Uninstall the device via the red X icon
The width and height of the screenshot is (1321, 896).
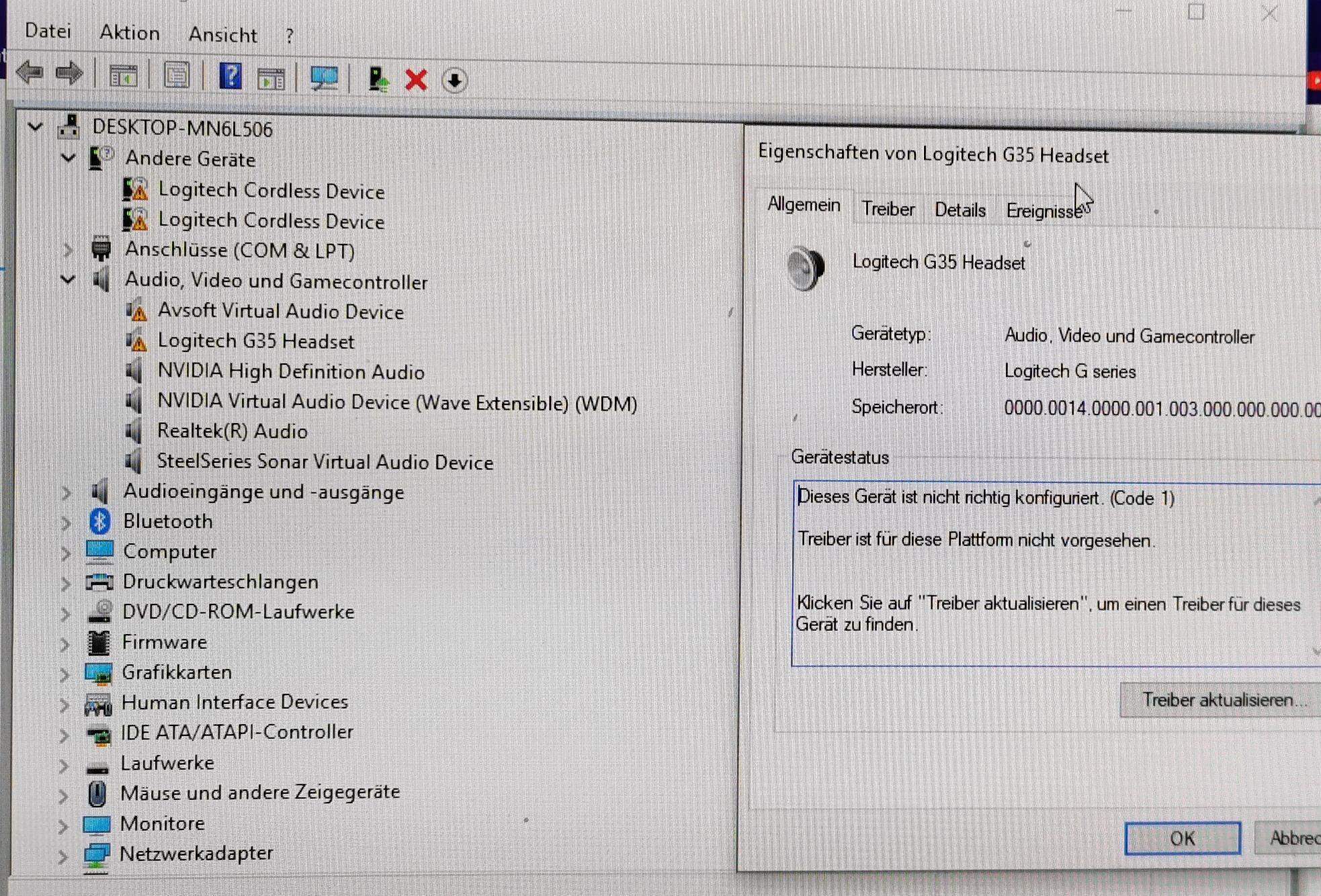coord(417,81)
